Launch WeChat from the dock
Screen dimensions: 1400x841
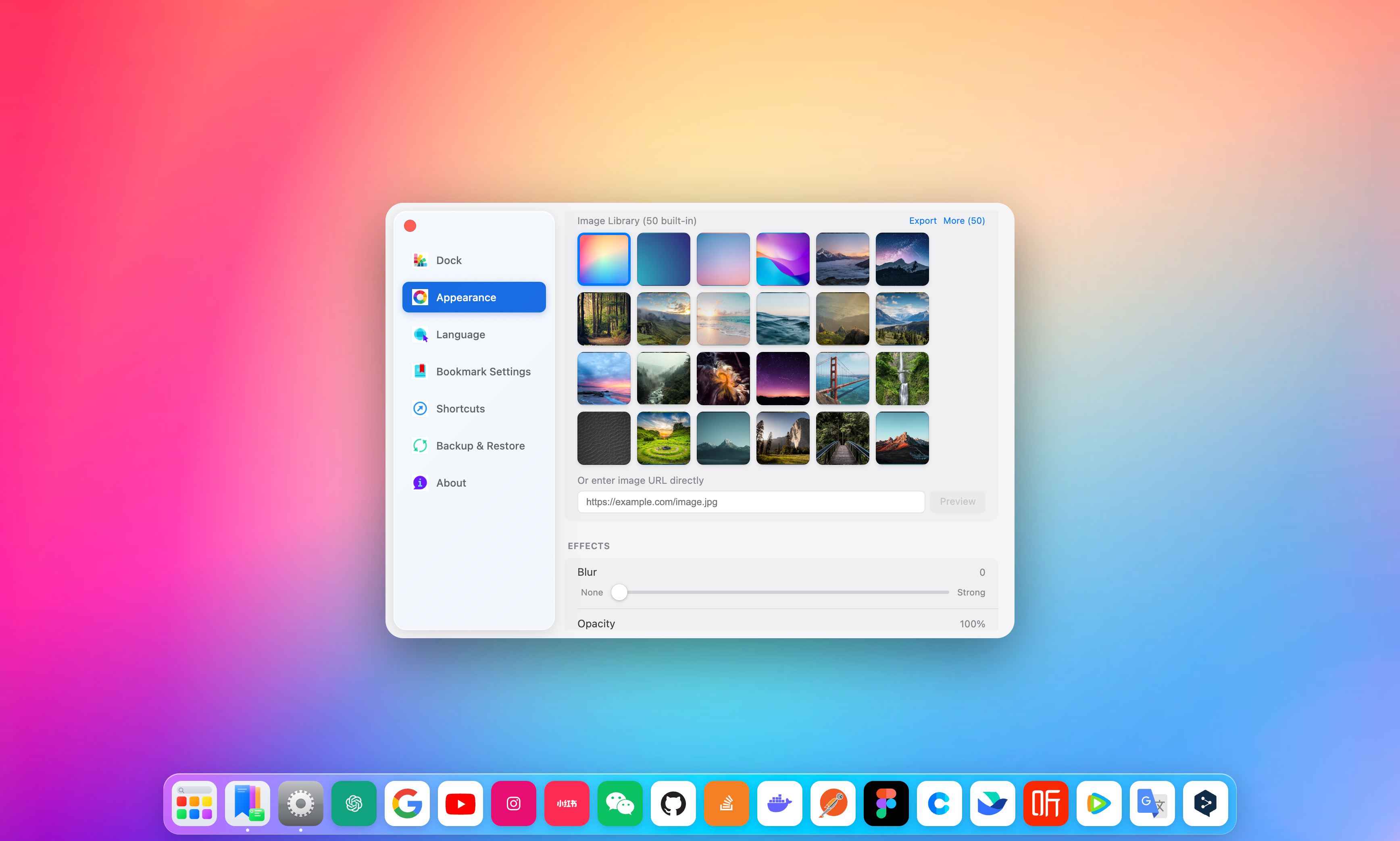point(620,803)
